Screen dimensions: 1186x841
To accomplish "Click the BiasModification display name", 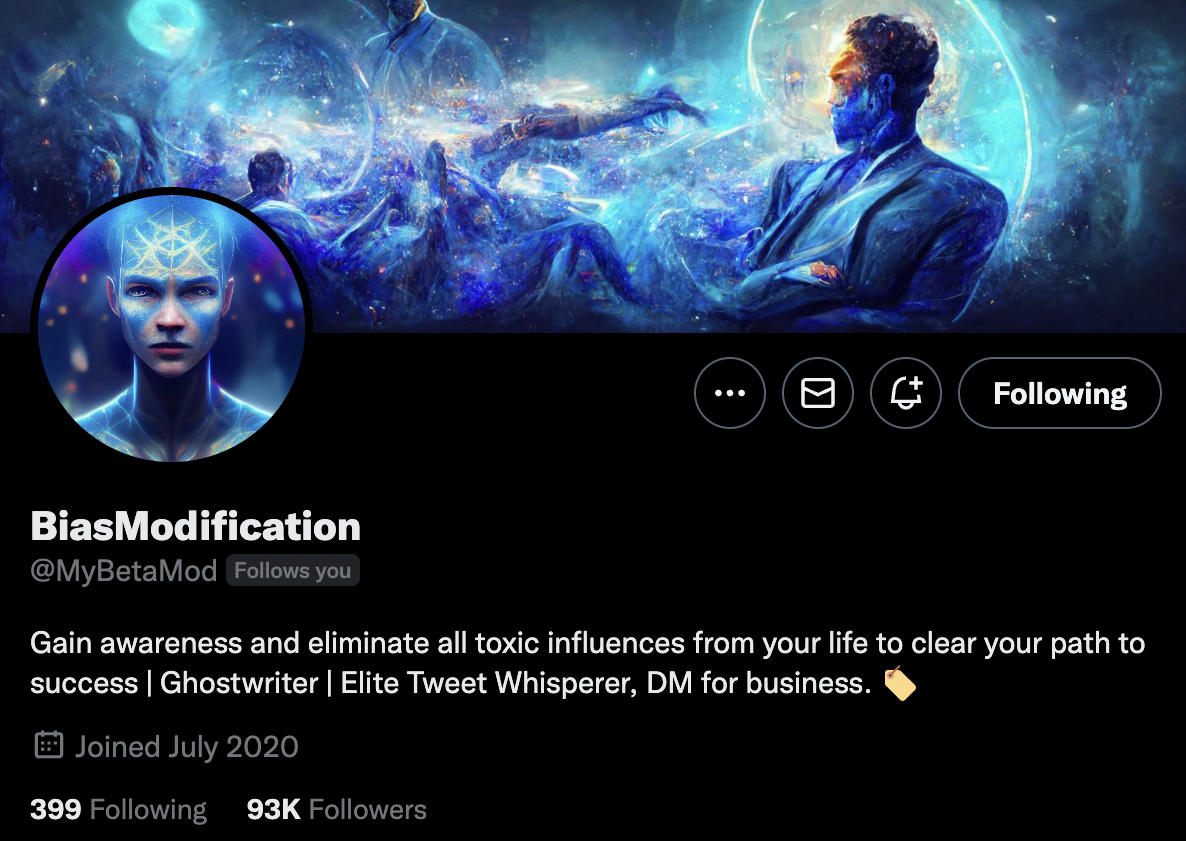I will pyautogui.click(x=195, y=526).
